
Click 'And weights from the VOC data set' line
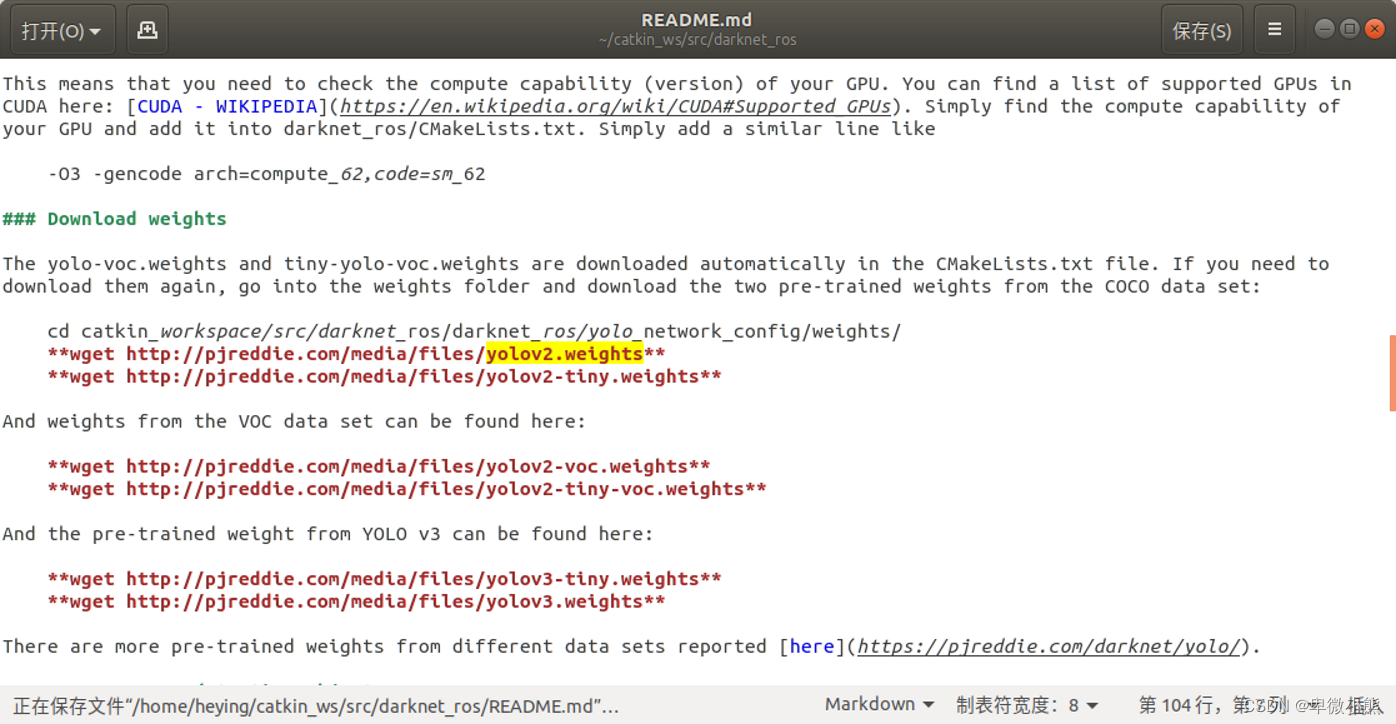294,422
